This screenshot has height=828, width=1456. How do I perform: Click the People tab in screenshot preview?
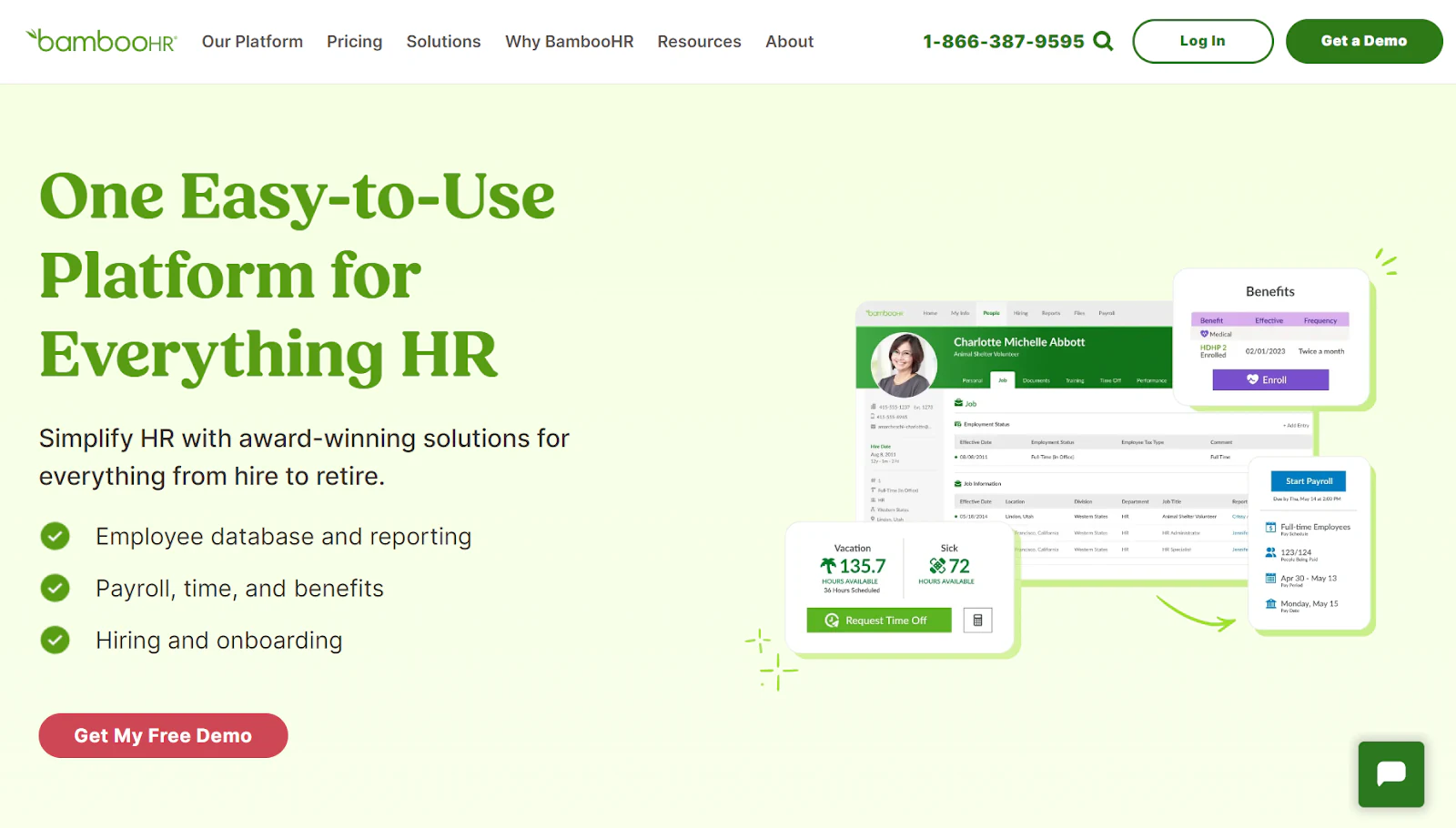tap(991, 313)
